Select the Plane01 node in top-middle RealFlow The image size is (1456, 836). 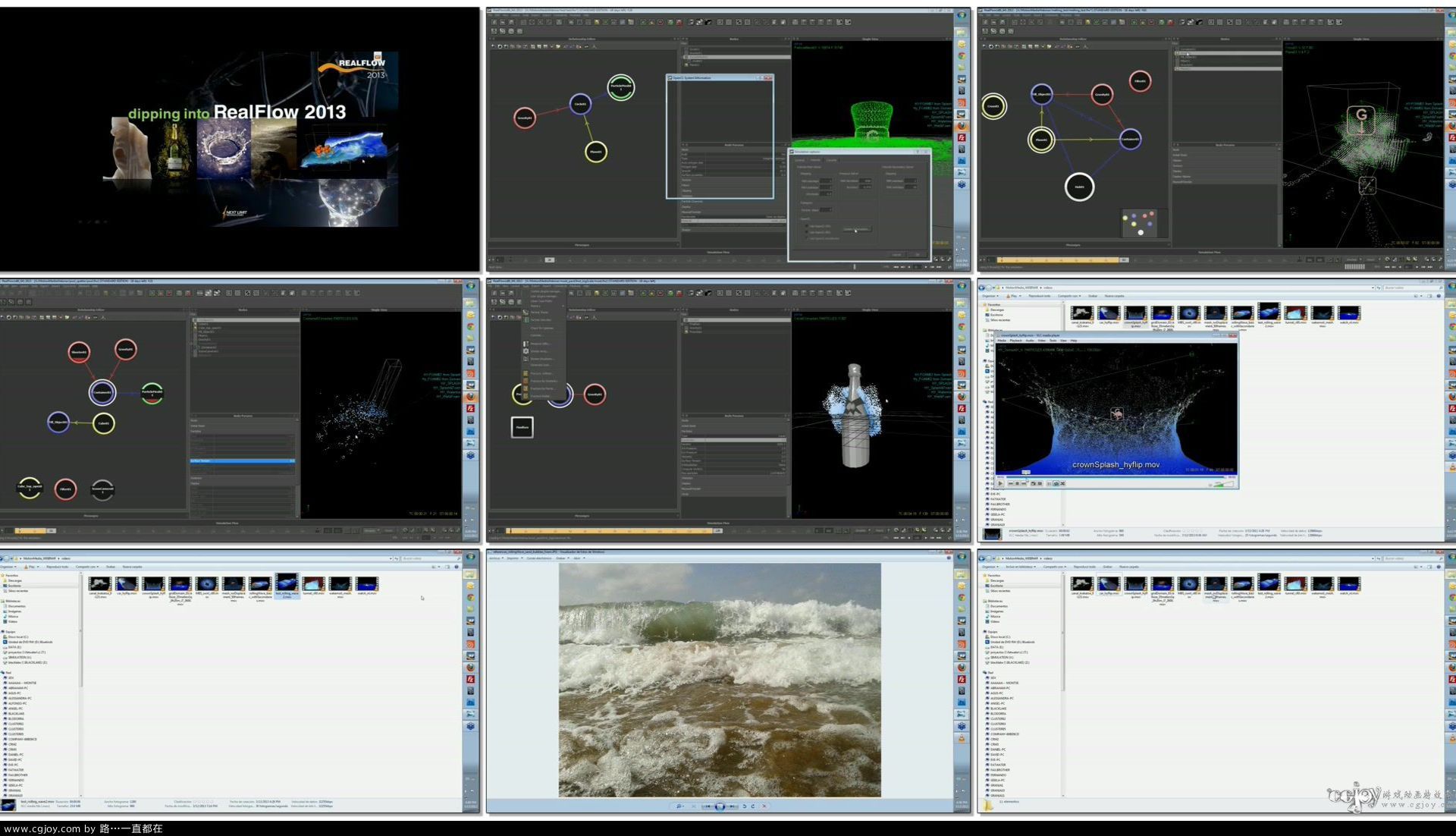click(596, 152)
